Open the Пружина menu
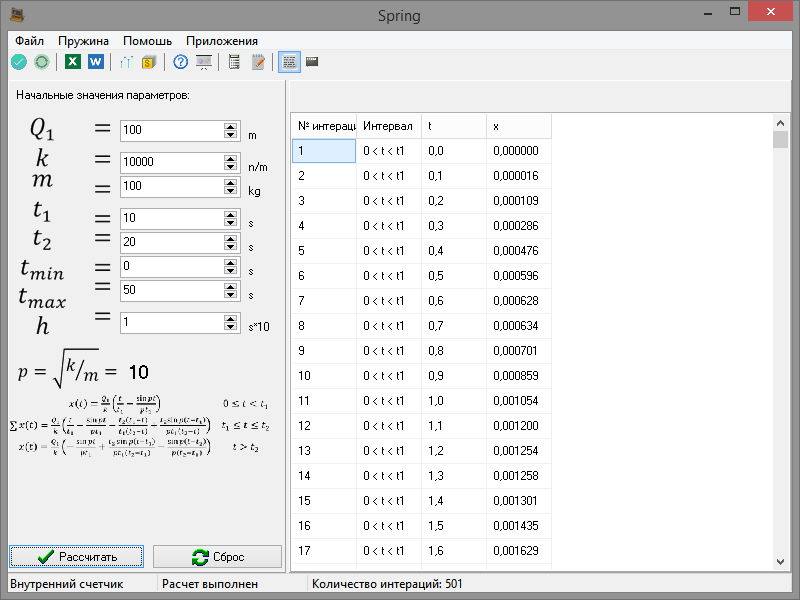 [83, 41]
